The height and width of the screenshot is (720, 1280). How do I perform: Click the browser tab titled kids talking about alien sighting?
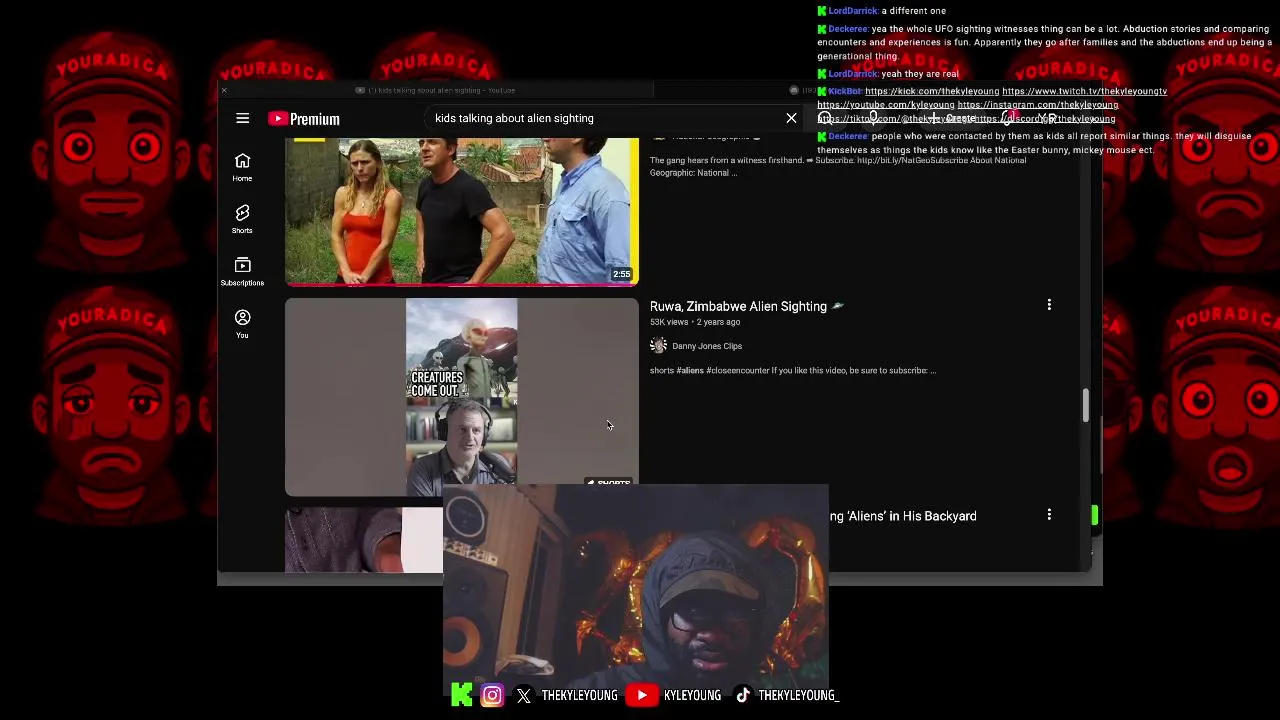coord(434,90)
